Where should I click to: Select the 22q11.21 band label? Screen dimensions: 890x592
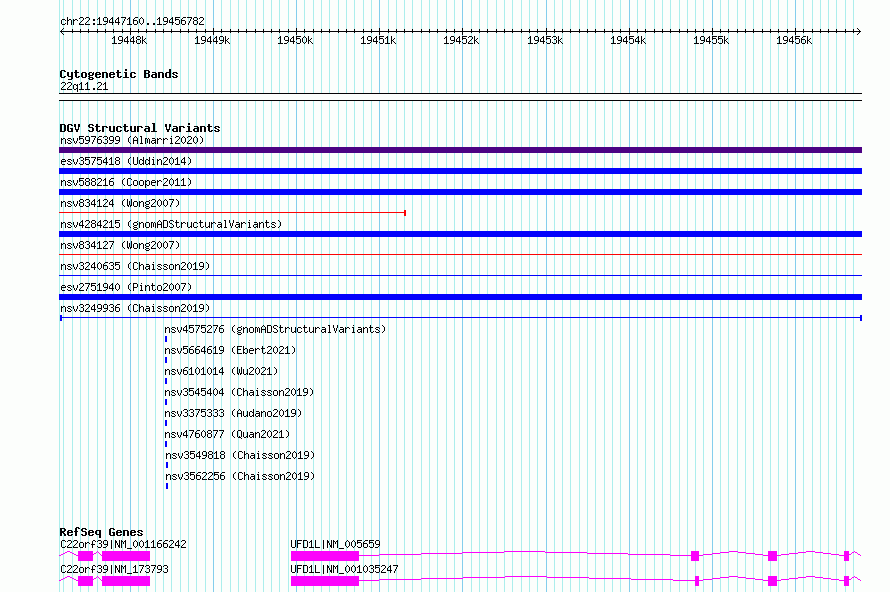point(84,86)
